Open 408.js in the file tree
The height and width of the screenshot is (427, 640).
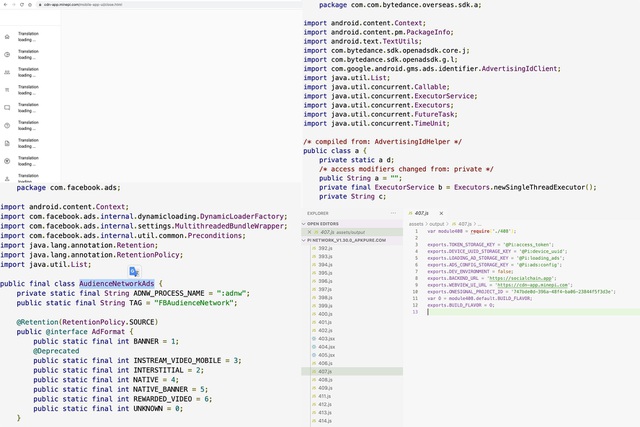325,380
